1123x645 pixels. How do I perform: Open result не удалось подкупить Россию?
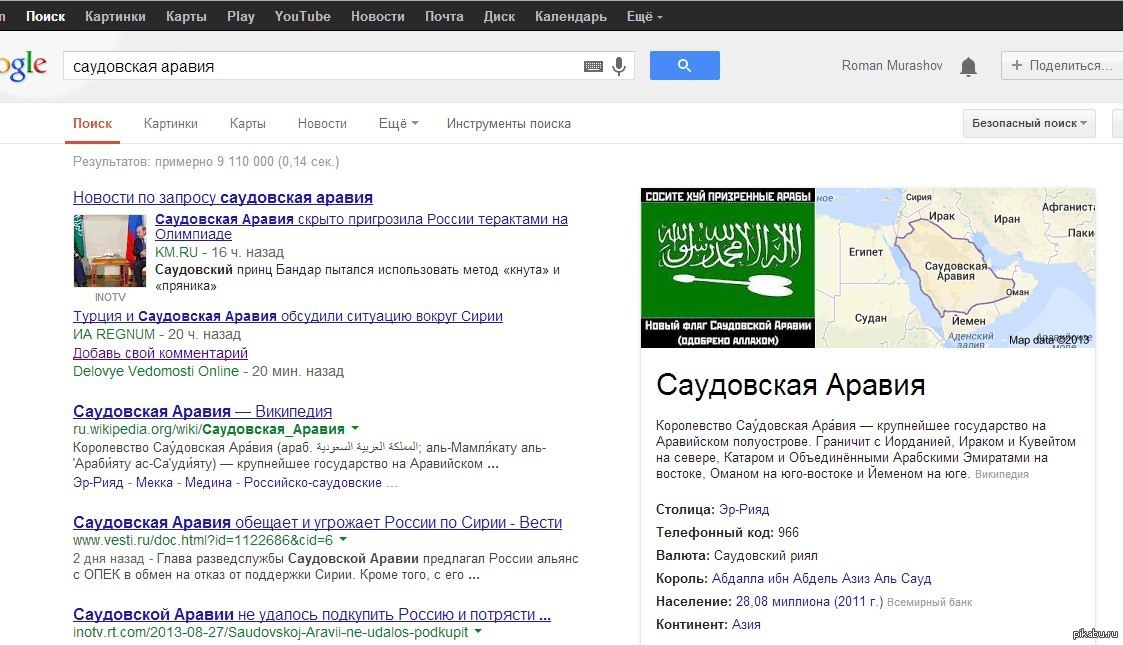(x=312, y=614)
